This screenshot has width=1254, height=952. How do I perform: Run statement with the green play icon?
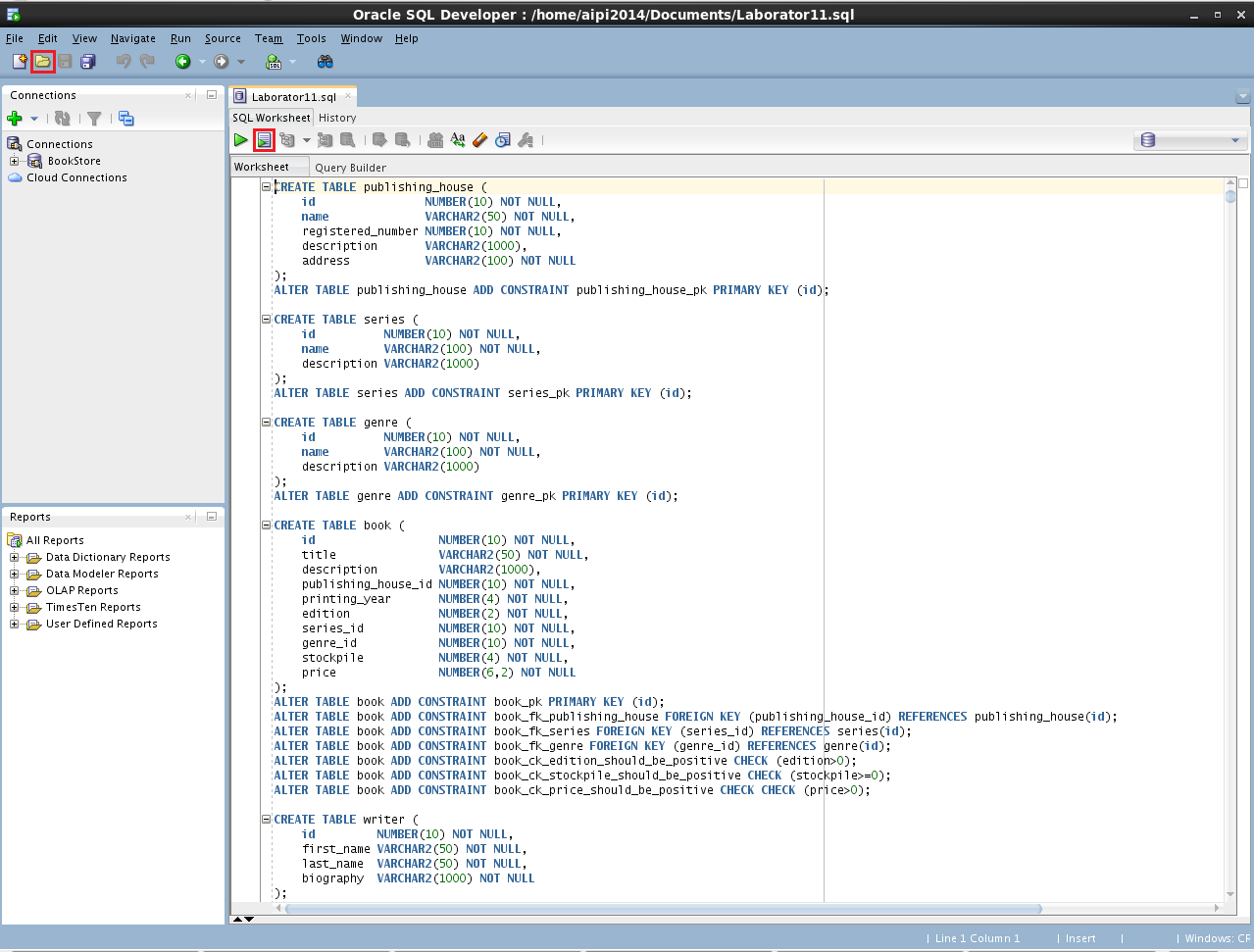point(241,140)
